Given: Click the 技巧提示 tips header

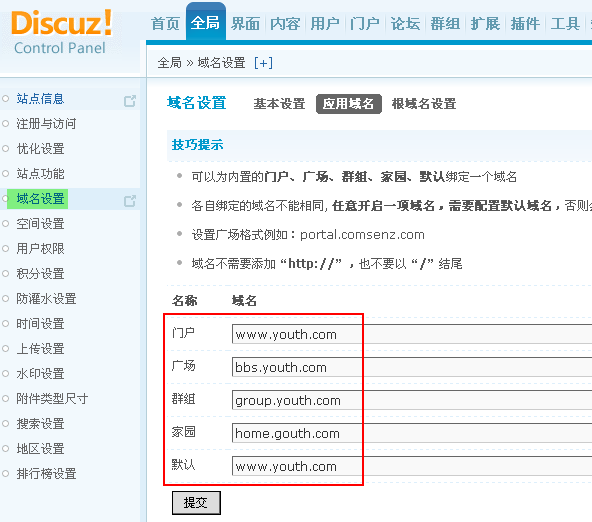Looking at the screenshot, I should click(197, 145).
